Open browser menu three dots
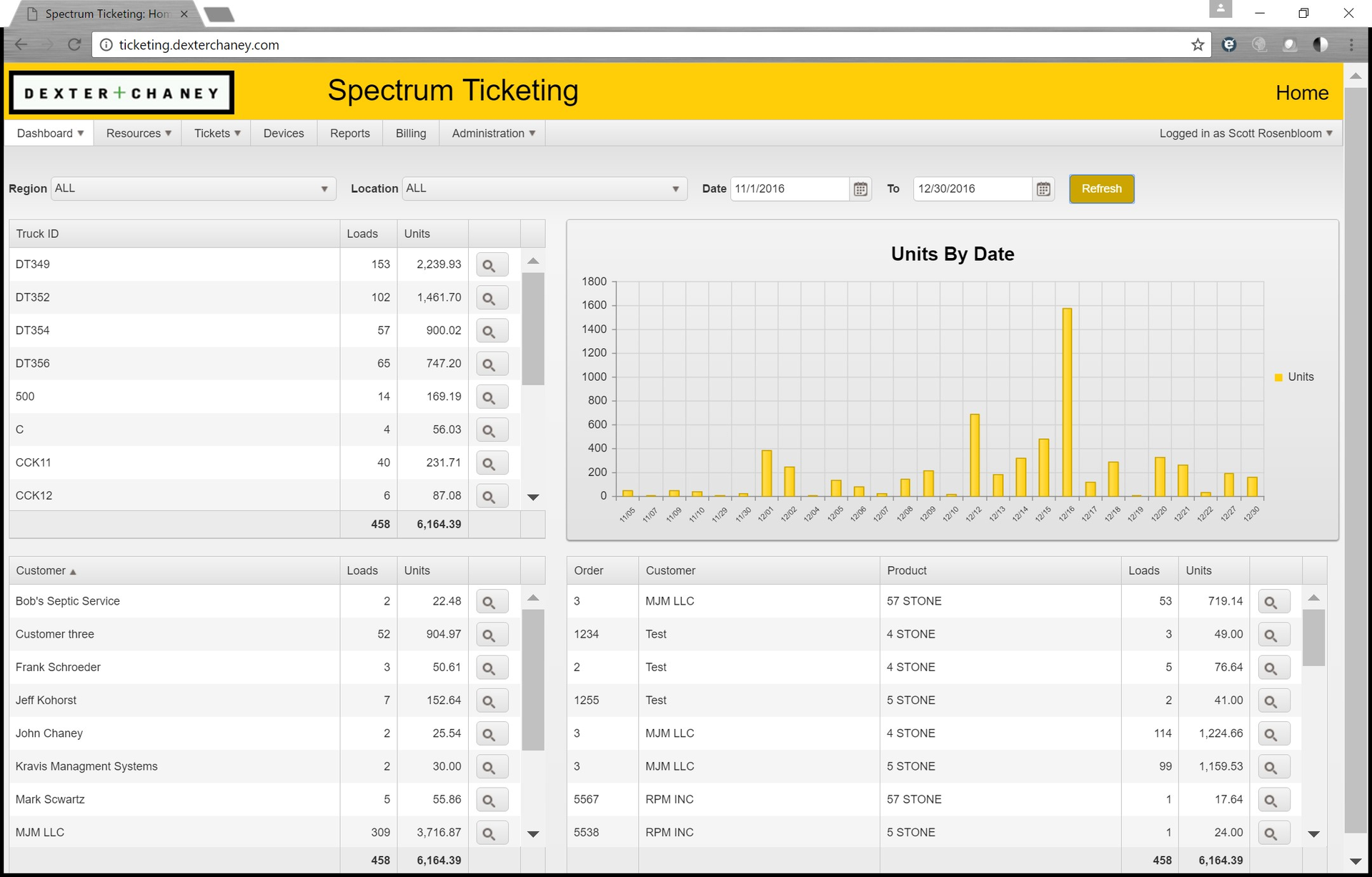 pos(1351,44)
